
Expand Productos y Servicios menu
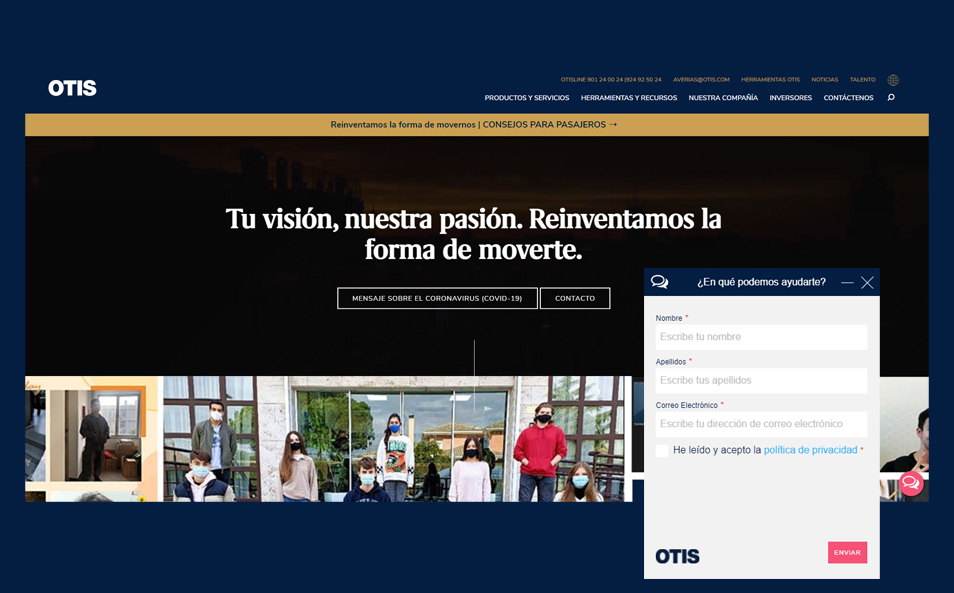point(527,98)
